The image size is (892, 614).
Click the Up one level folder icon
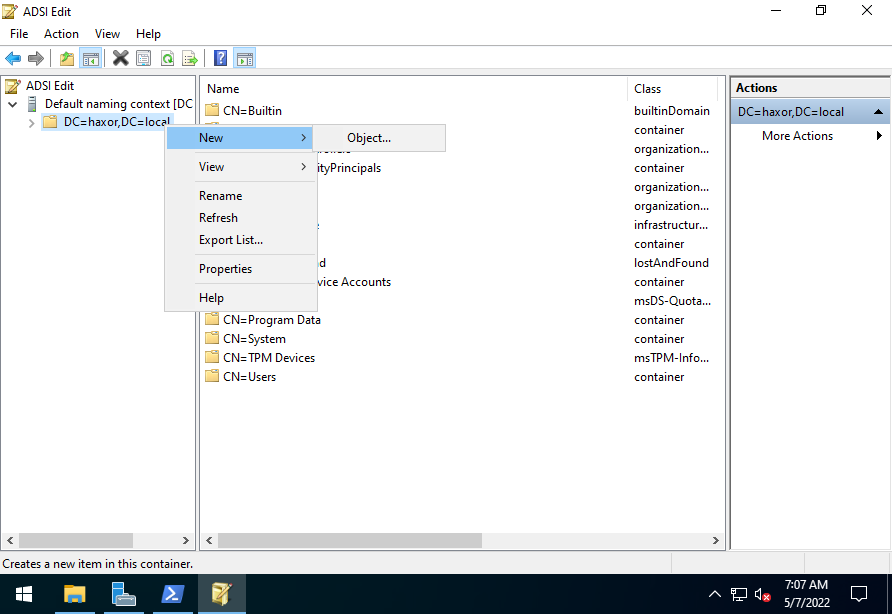click(x=67, y=58)
